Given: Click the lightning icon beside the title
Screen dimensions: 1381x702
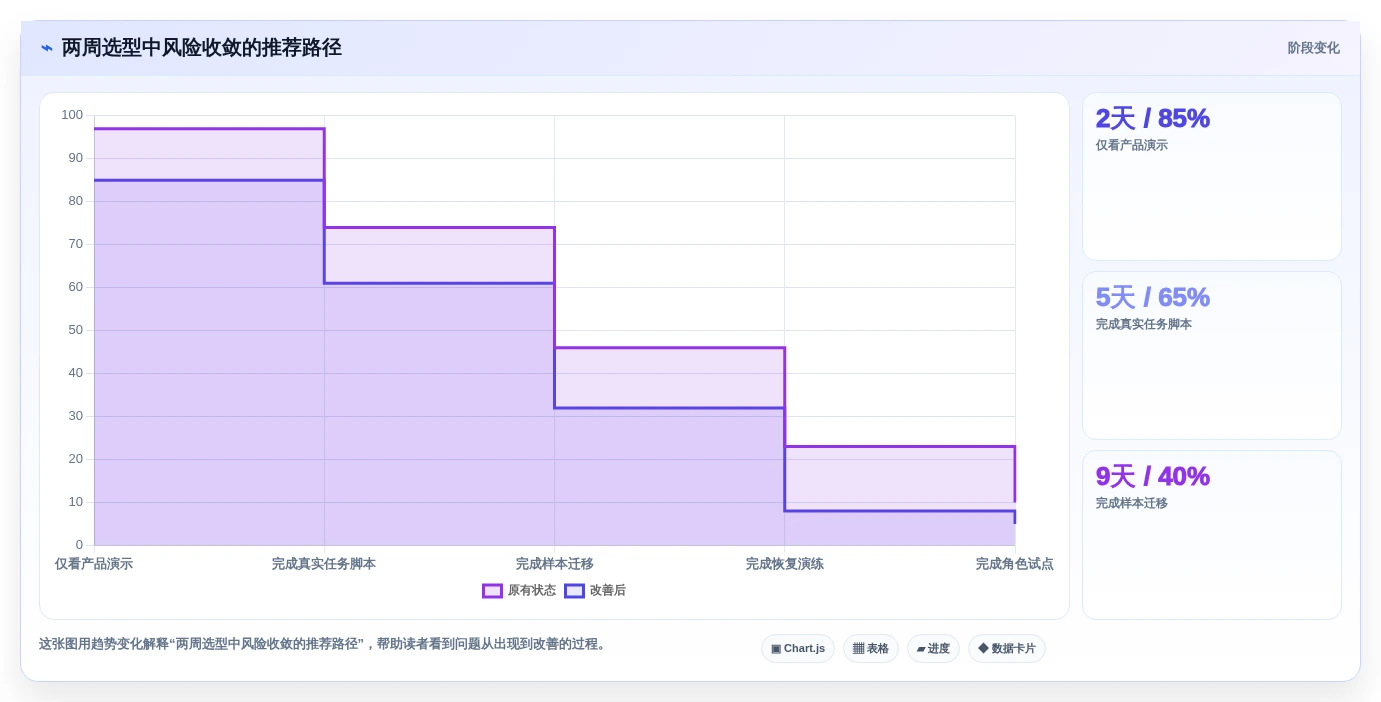Looking at the screenshot, I should pos(47,48).
